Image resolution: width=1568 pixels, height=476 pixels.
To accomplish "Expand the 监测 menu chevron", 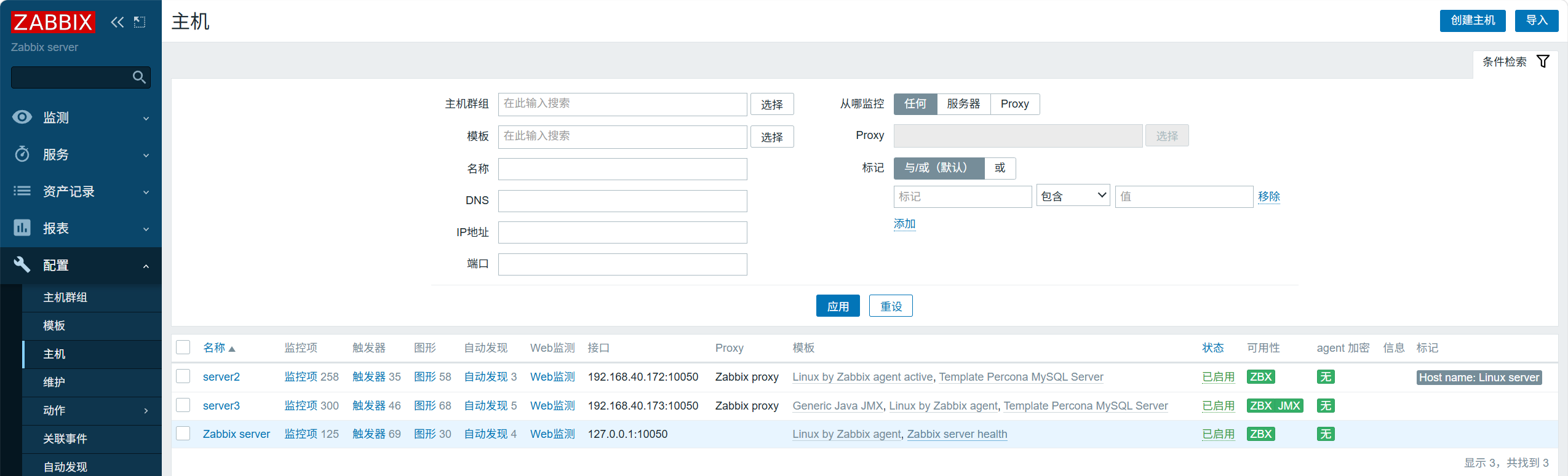I will tap(146, 118).
